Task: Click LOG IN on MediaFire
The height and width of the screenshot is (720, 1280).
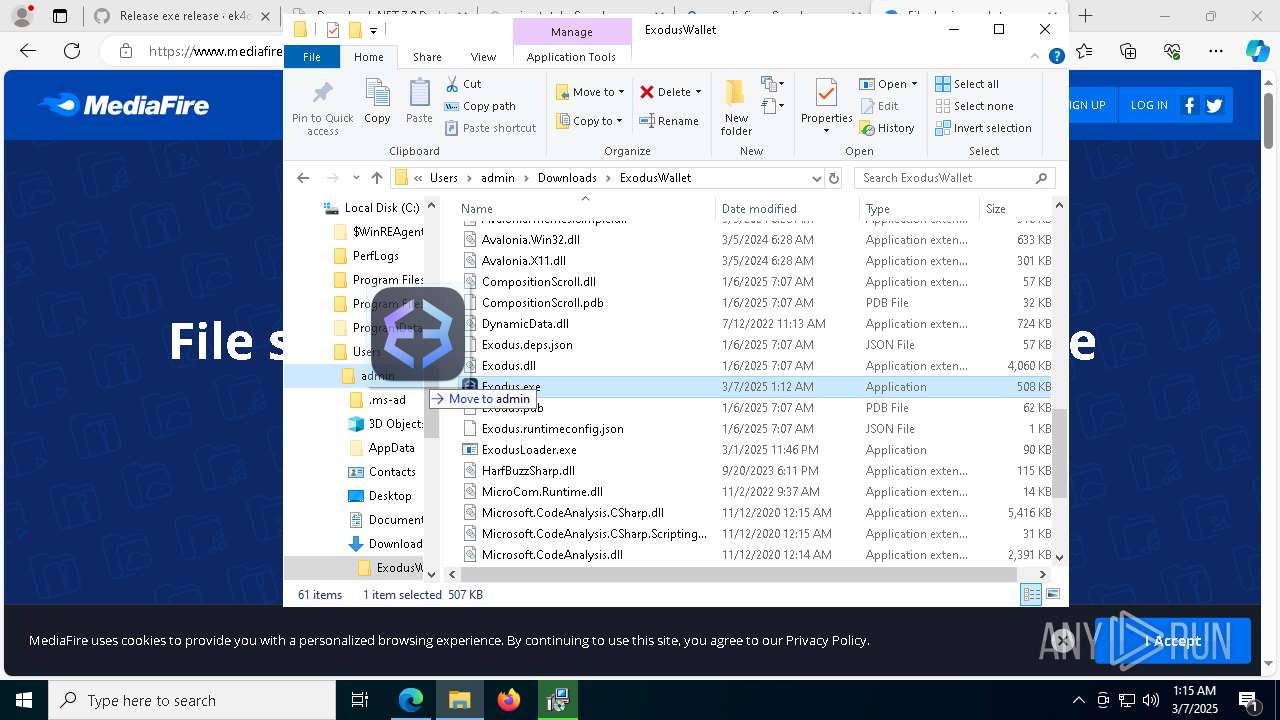Action: 1149,105
